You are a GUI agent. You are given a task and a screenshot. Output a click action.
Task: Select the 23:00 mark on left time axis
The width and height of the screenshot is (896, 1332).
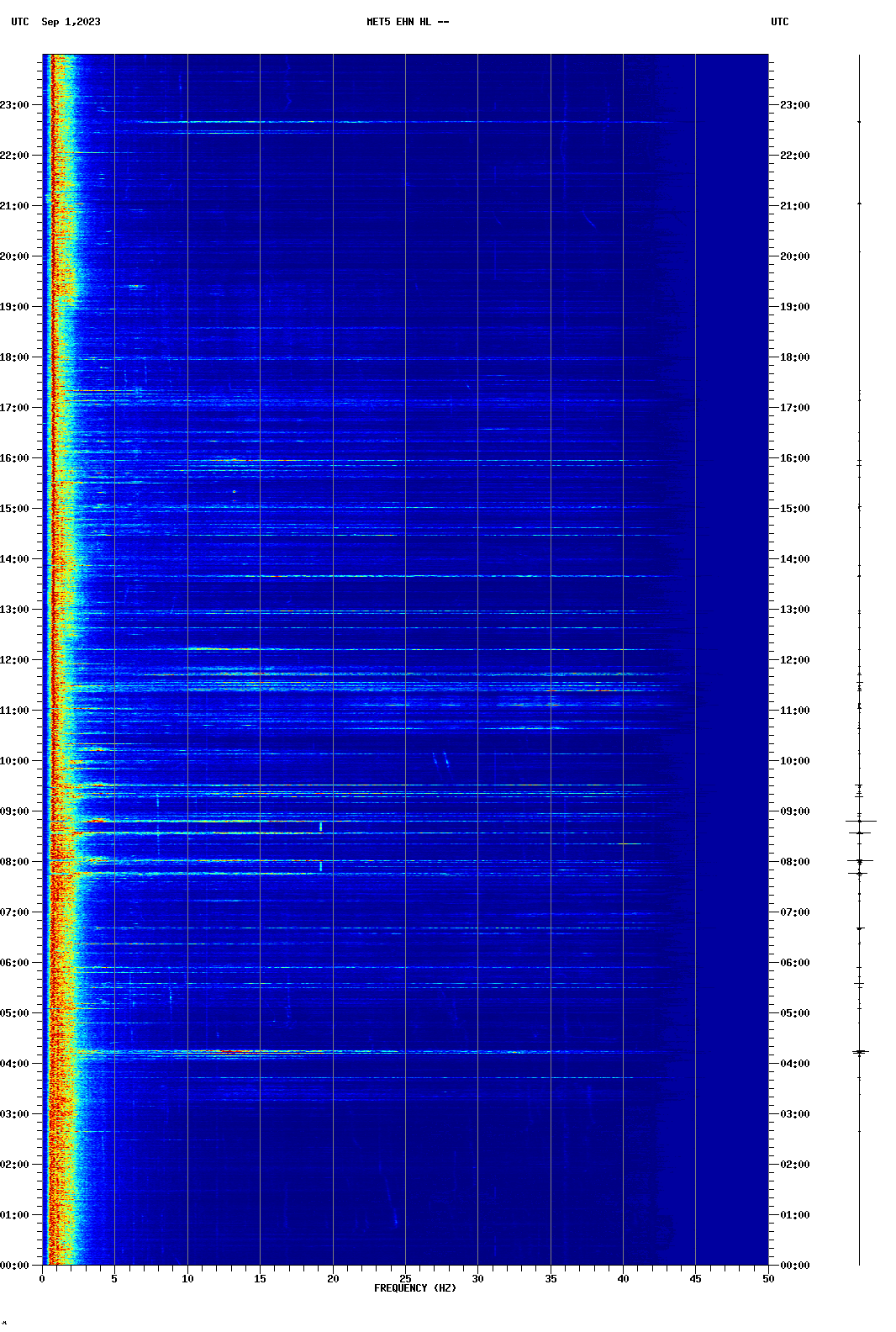pyautogui.click(x=15, y=105)
